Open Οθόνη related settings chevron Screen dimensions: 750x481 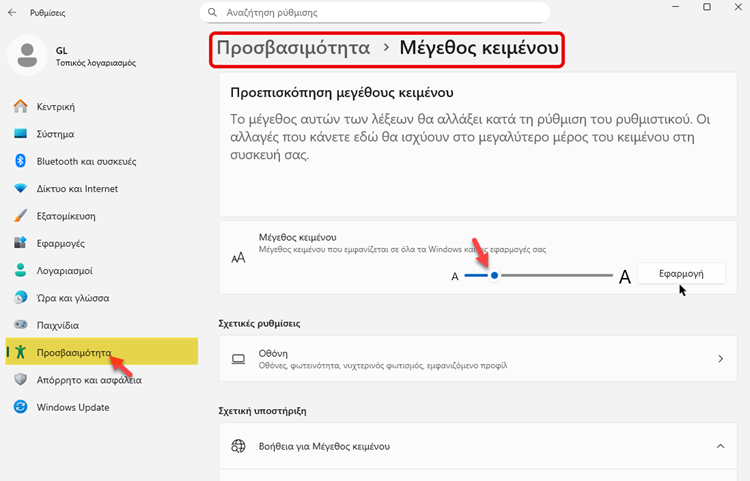tap(720, 358)
